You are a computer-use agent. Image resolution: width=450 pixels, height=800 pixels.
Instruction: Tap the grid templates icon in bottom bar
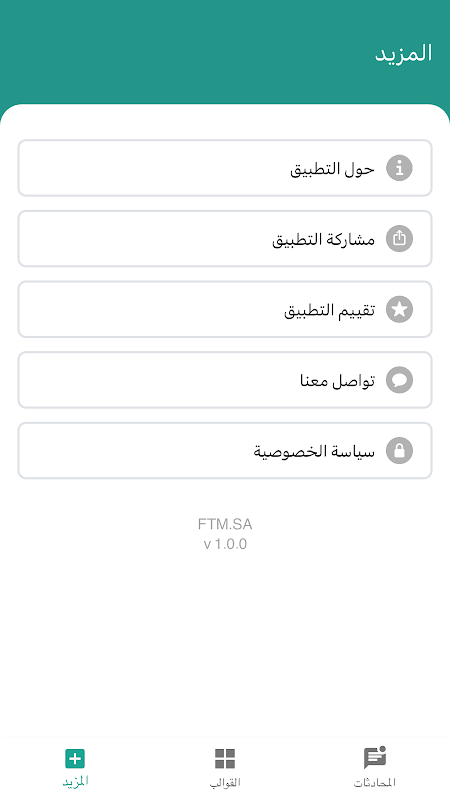click(x=225, y=759)
